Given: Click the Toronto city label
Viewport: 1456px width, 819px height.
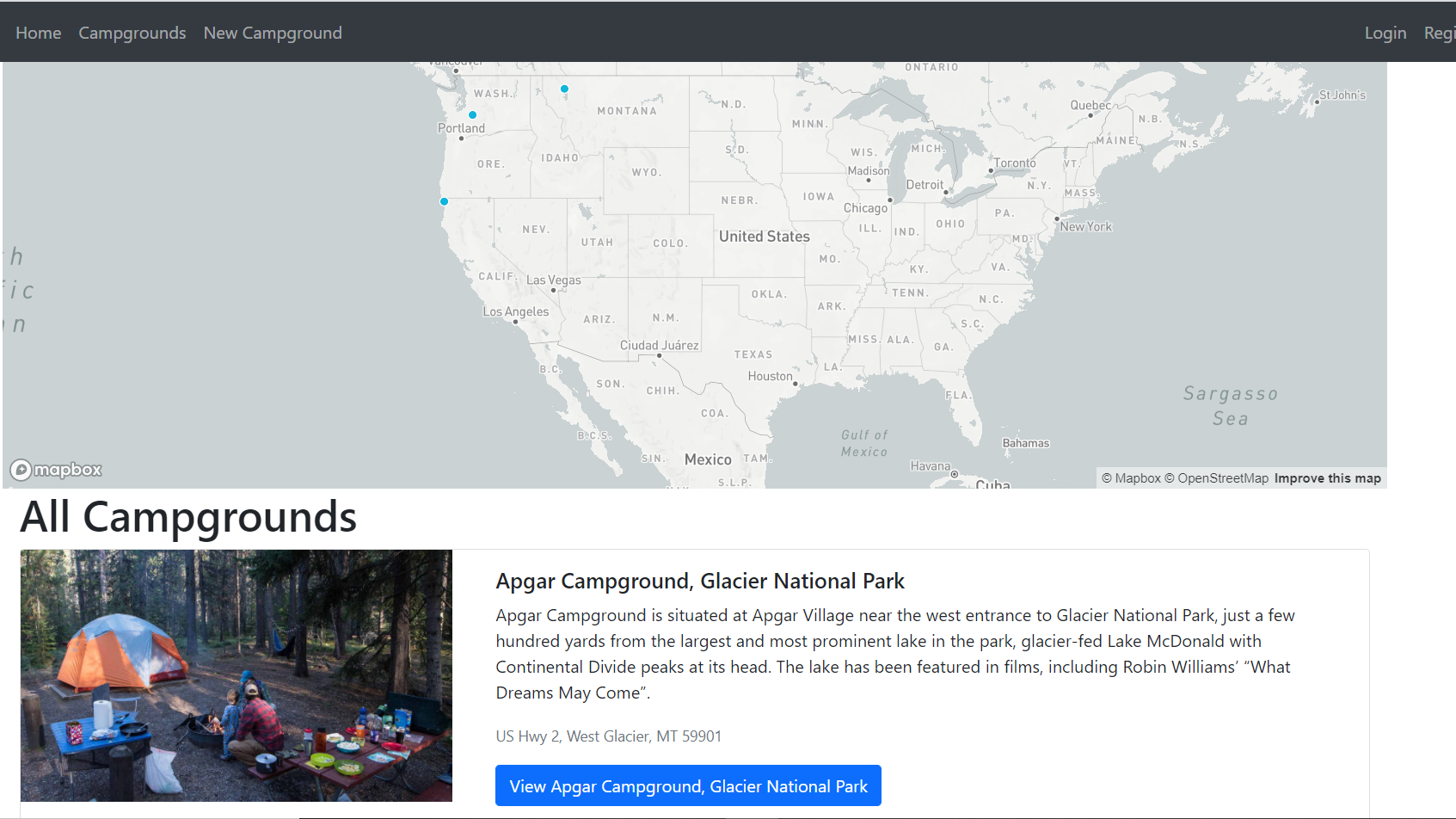Looking at the screenshot, I should 1015,163.
